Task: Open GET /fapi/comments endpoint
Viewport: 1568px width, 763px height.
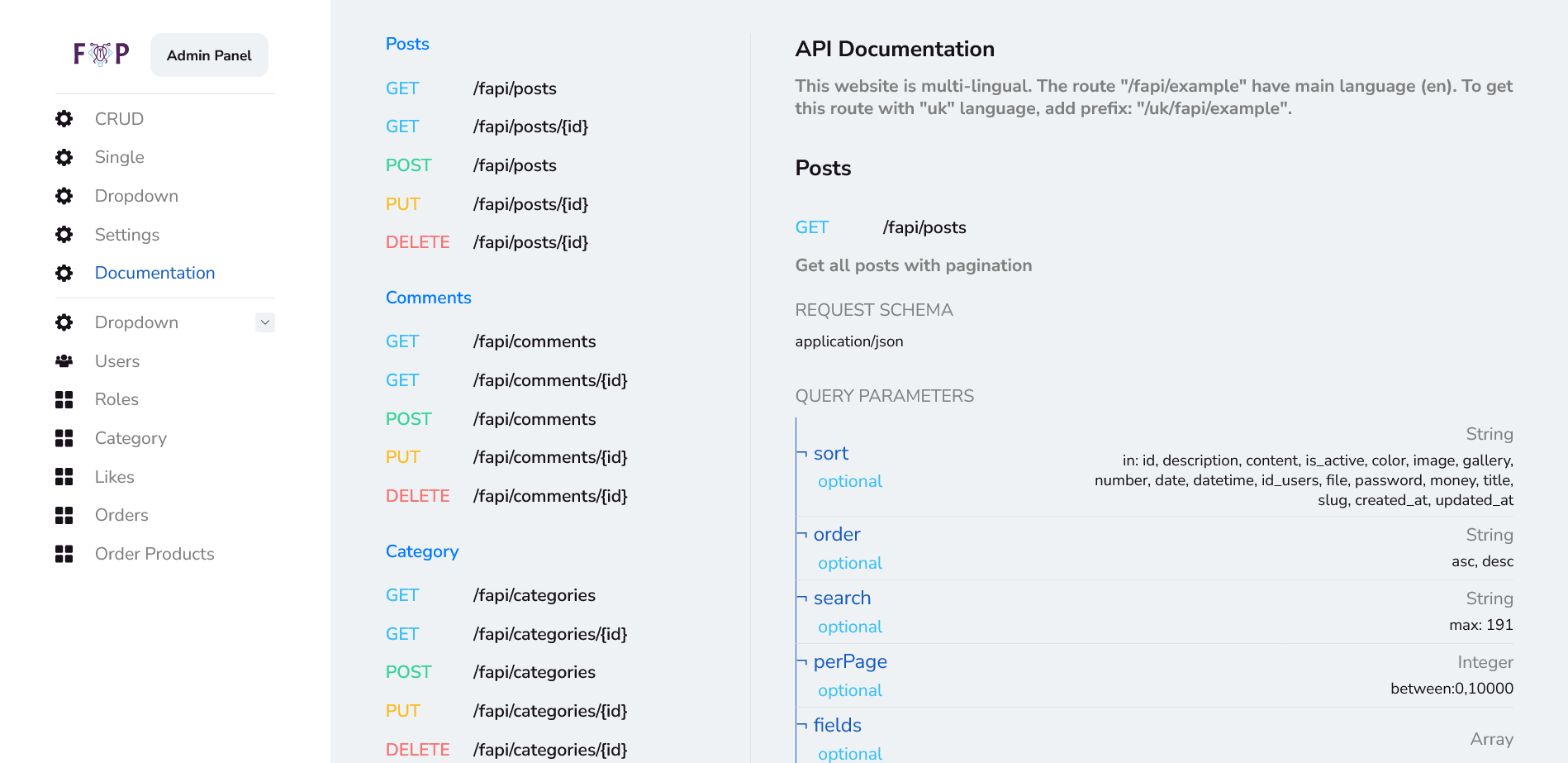Action: (x=491, y=341)
